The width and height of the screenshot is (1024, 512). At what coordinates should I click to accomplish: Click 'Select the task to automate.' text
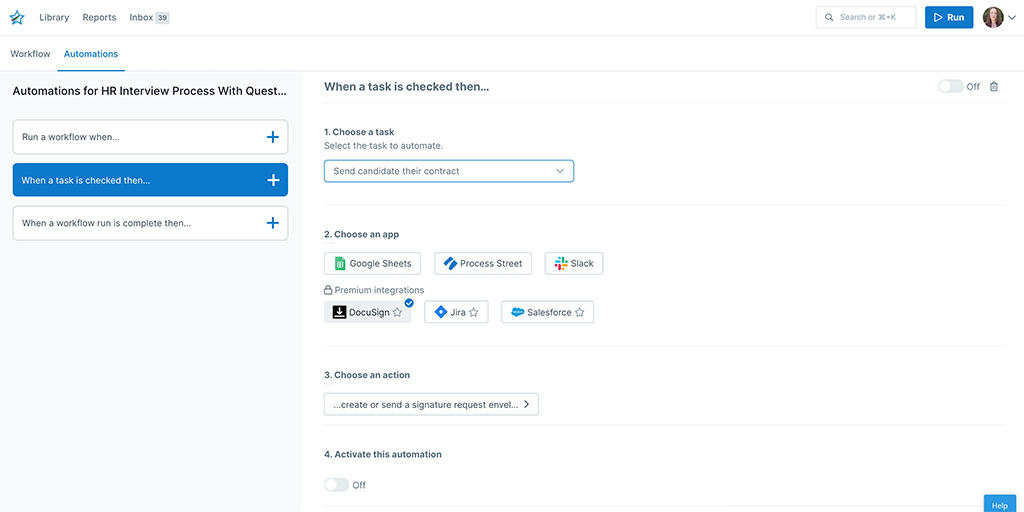pos(383,146)
